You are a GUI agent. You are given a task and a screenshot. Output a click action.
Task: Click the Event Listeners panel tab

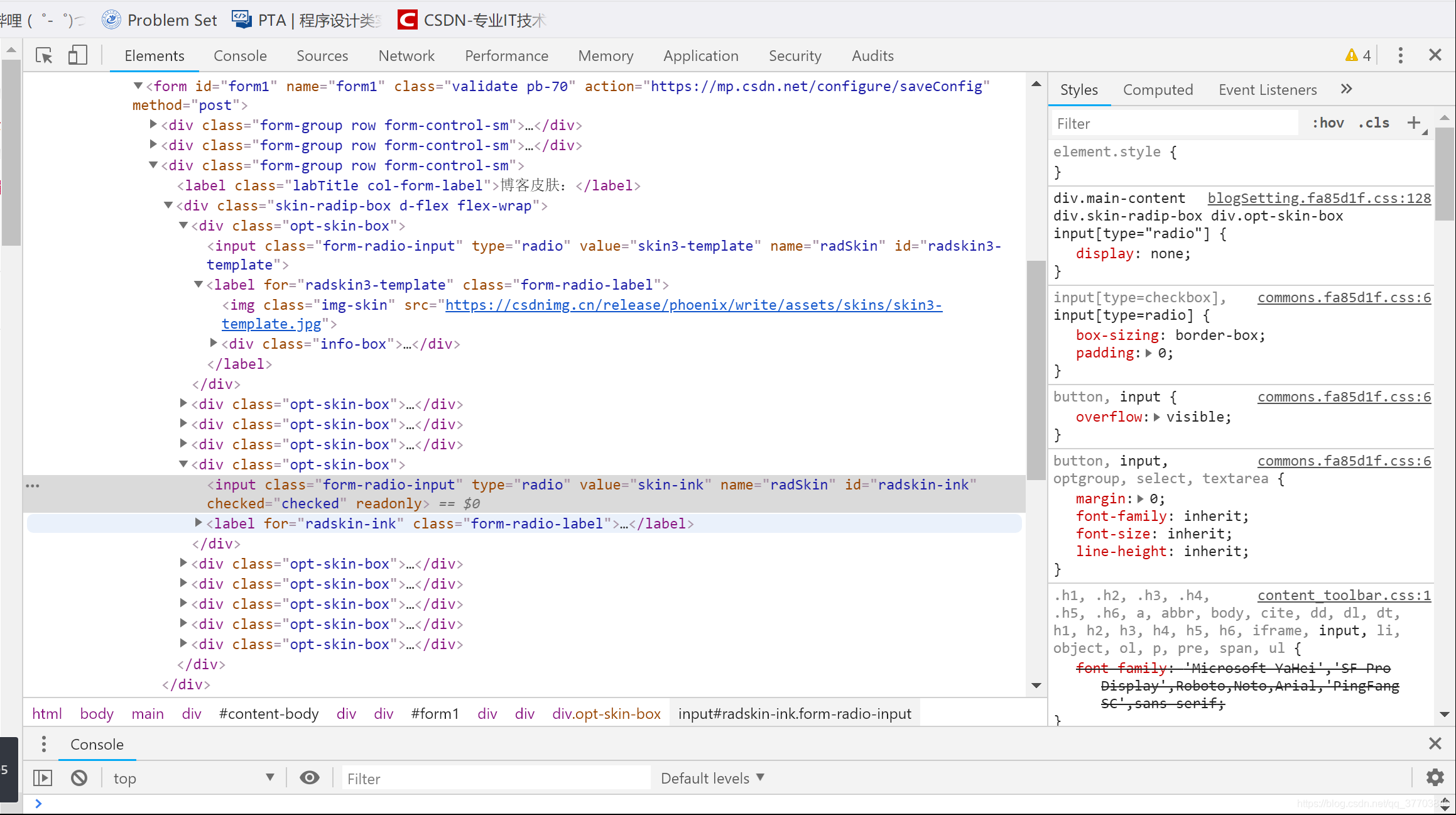click(x=1267, y=89)
